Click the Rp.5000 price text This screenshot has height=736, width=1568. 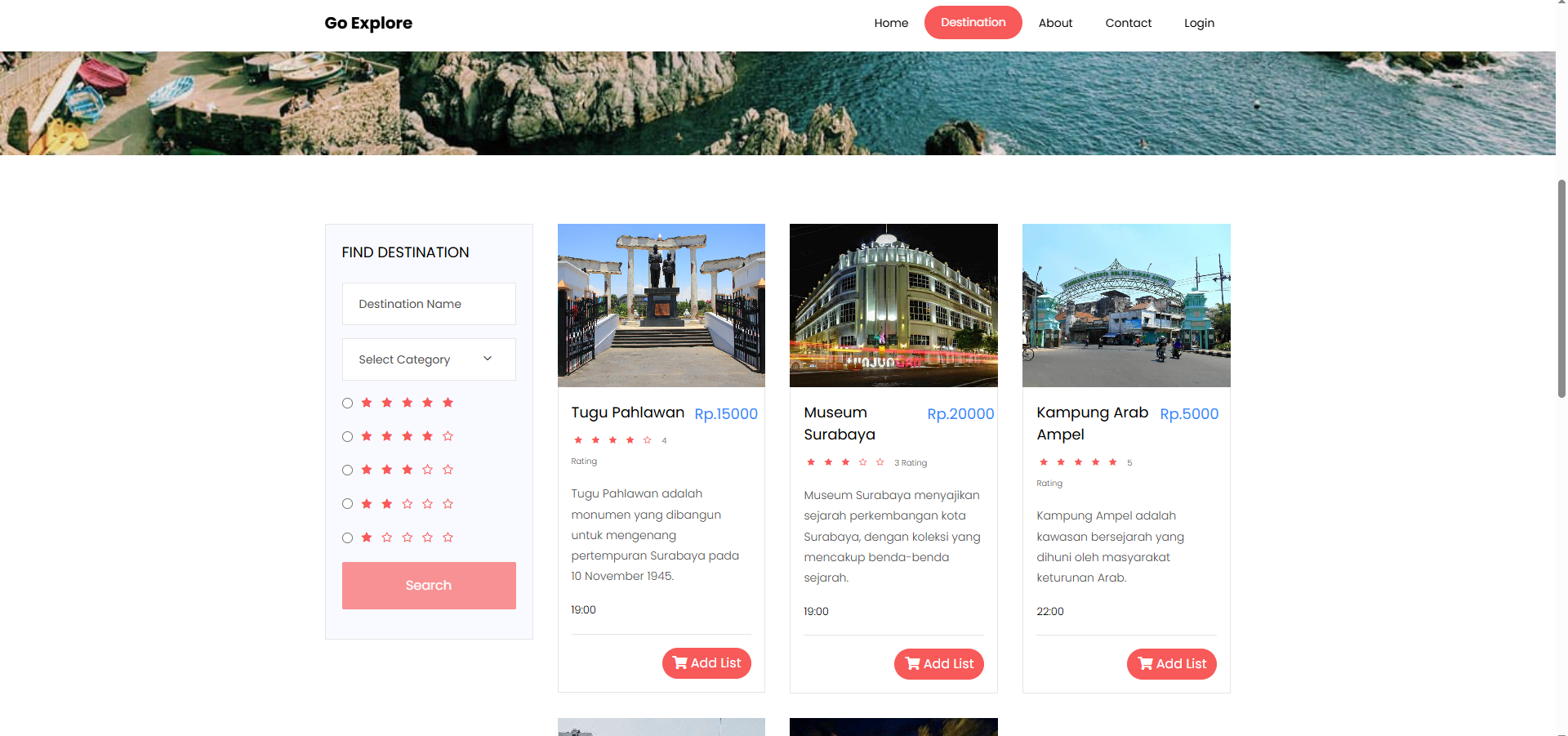tap(1189, 414)
